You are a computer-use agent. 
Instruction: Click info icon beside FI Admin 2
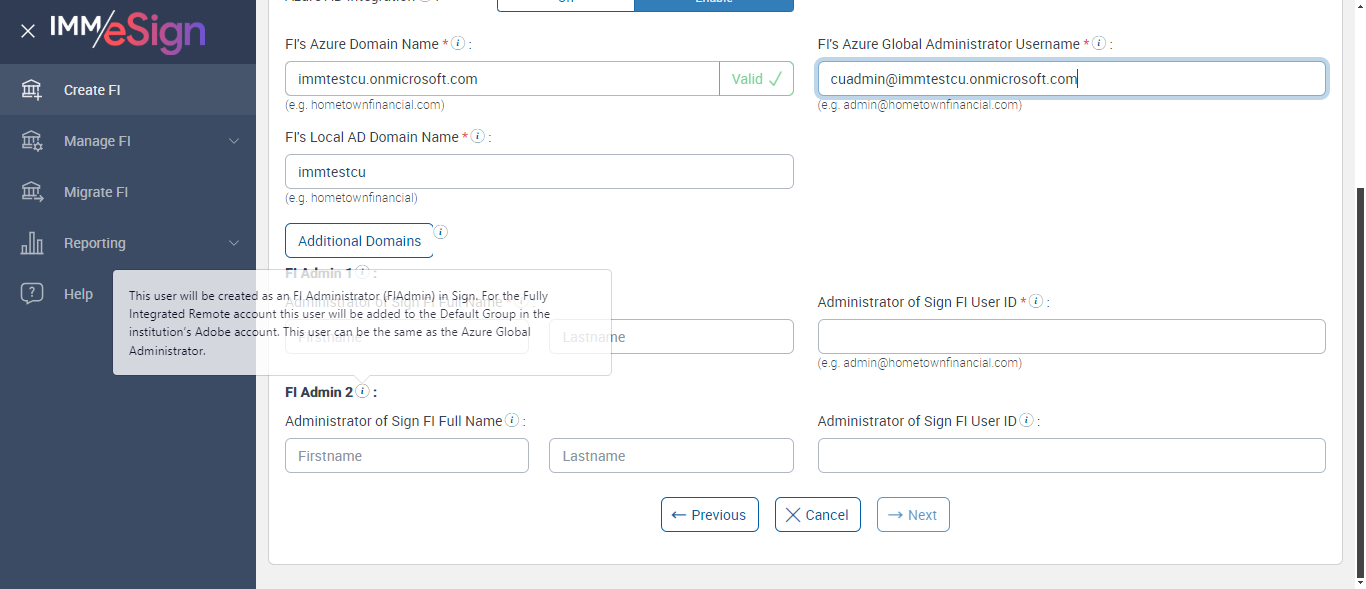pyautogui.click(x=362, y=391)
